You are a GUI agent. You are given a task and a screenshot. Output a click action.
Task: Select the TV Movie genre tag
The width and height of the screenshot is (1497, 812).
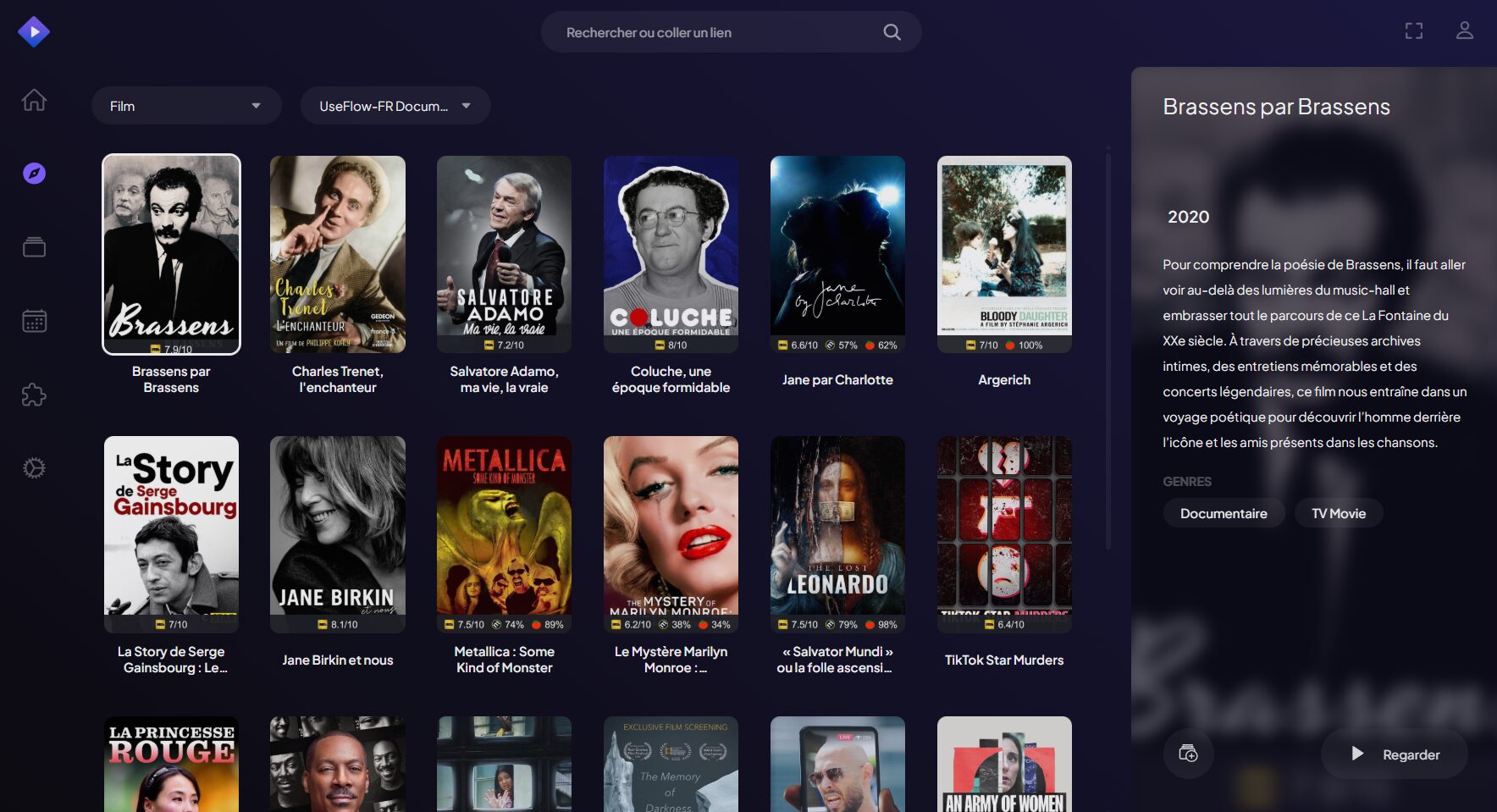coord(1338,513)
